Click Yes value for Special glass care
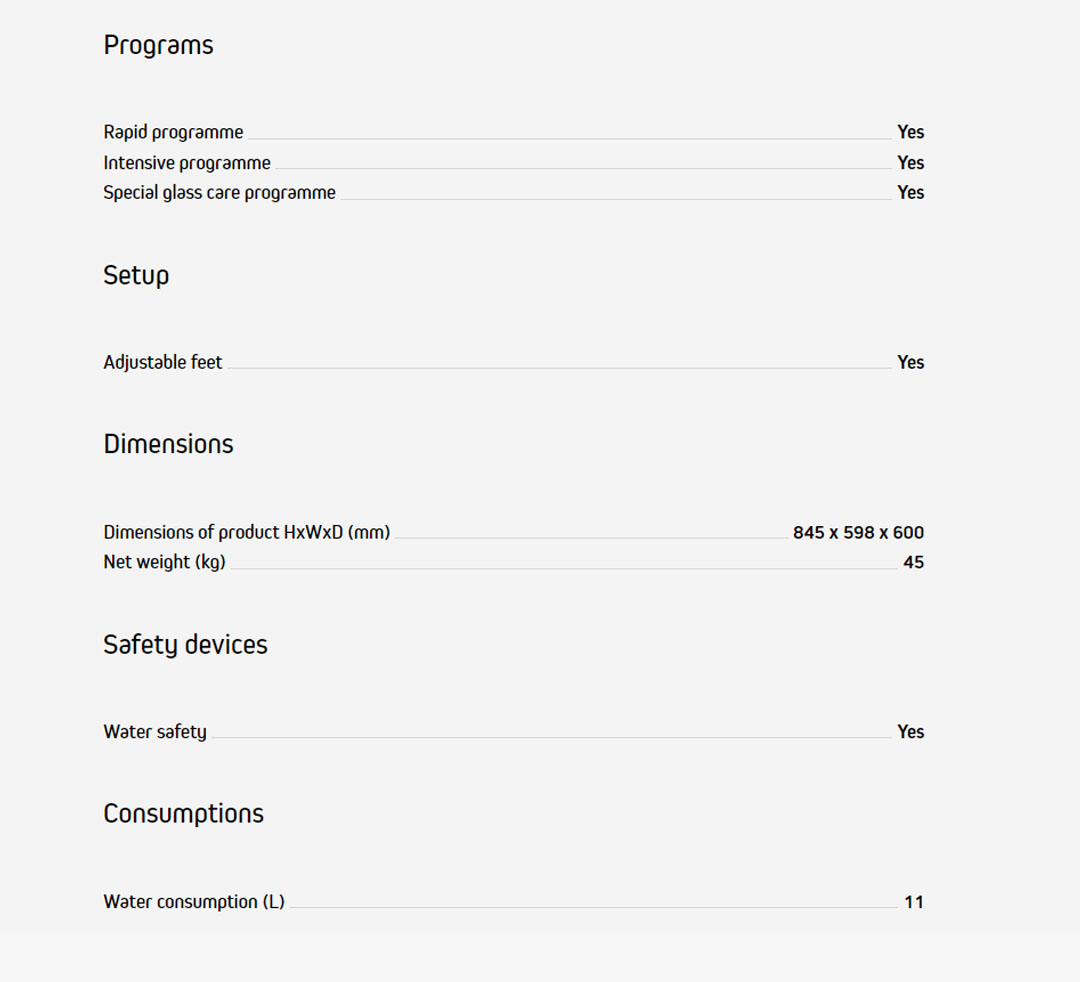1080x982 pixels. [910, 193]
